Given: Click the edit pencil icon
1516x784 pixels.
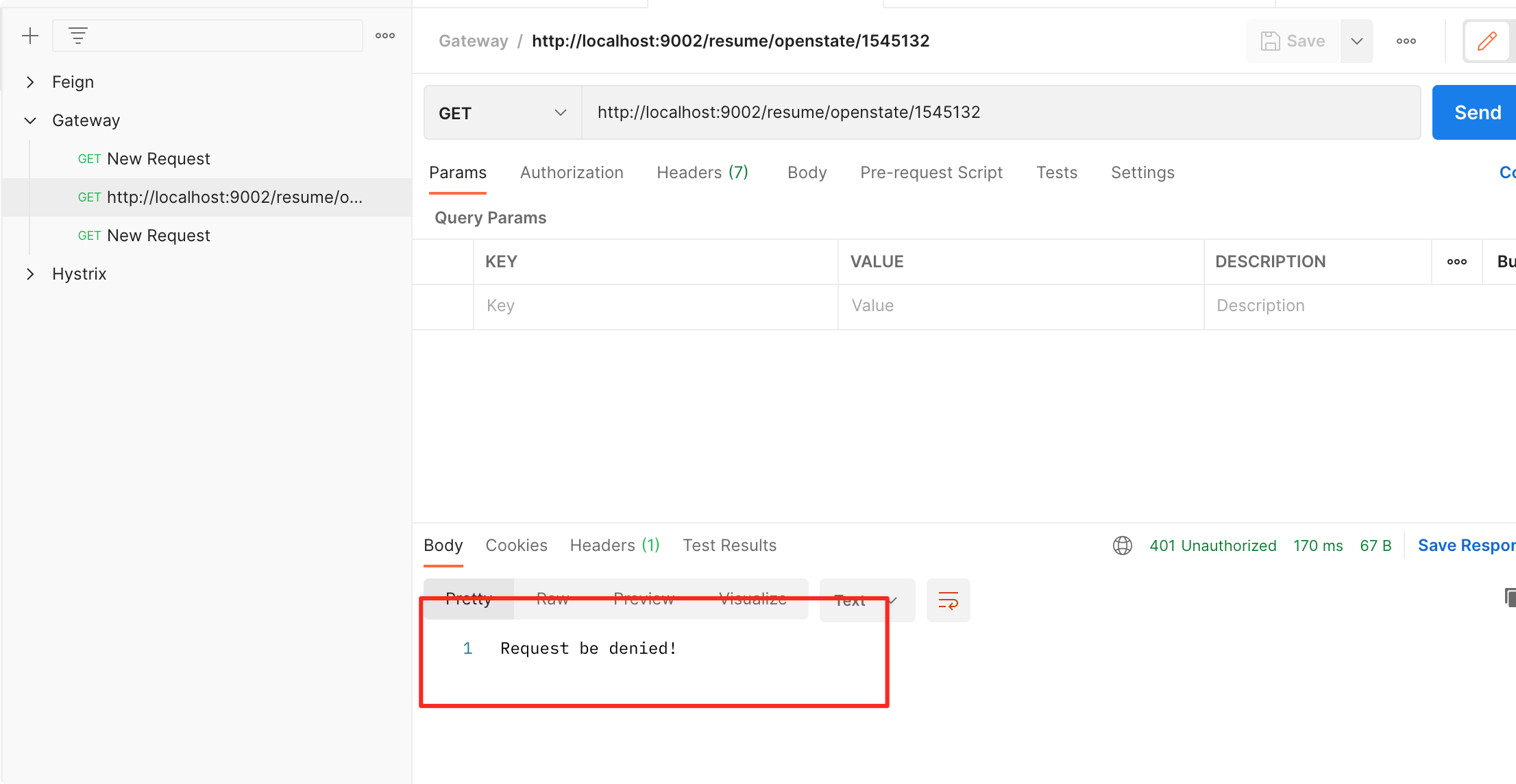Looking at the screenshot, I should coord(1487,41).
